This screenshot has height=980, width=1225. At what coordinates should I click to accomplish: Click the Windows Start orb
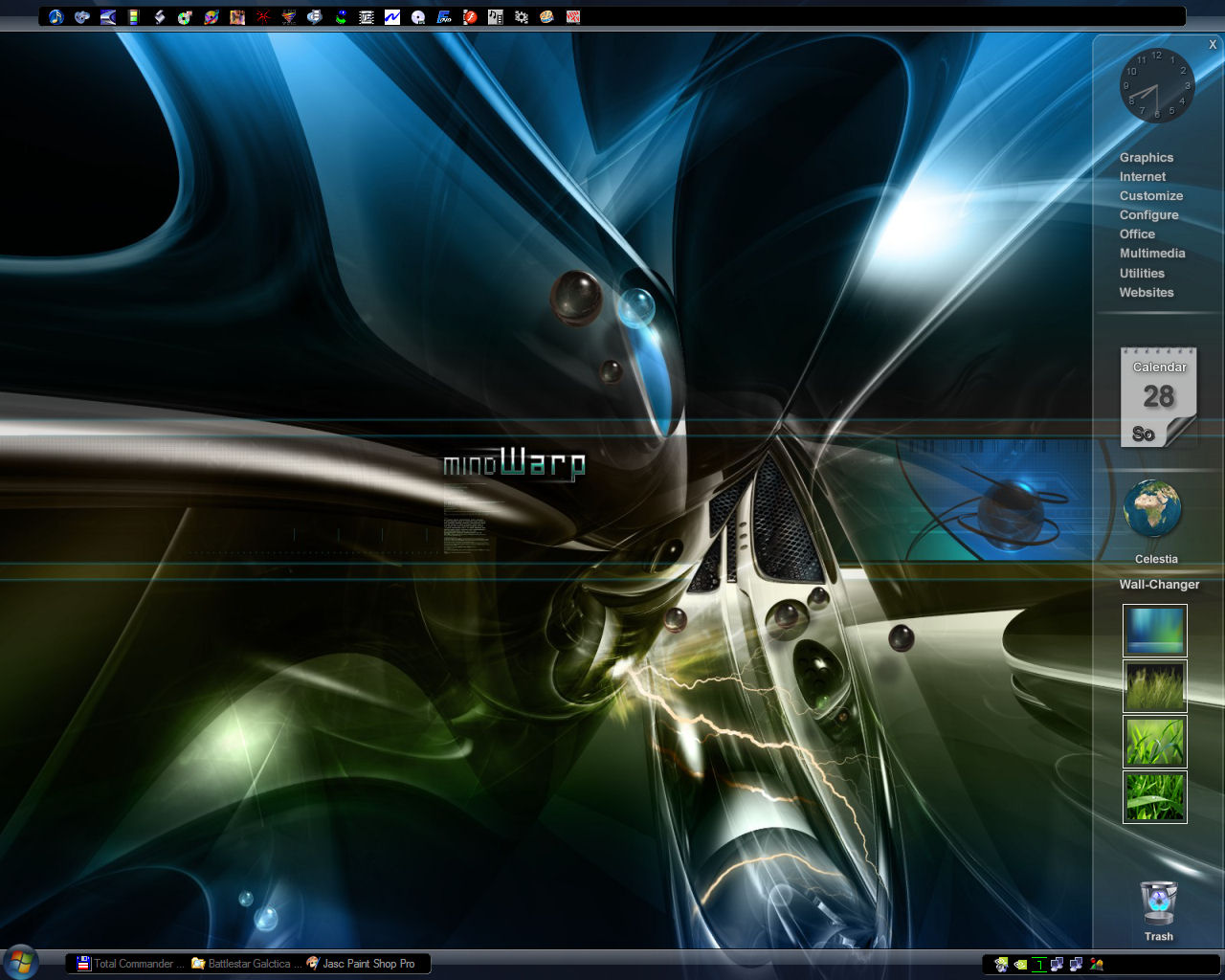(20, 961)
